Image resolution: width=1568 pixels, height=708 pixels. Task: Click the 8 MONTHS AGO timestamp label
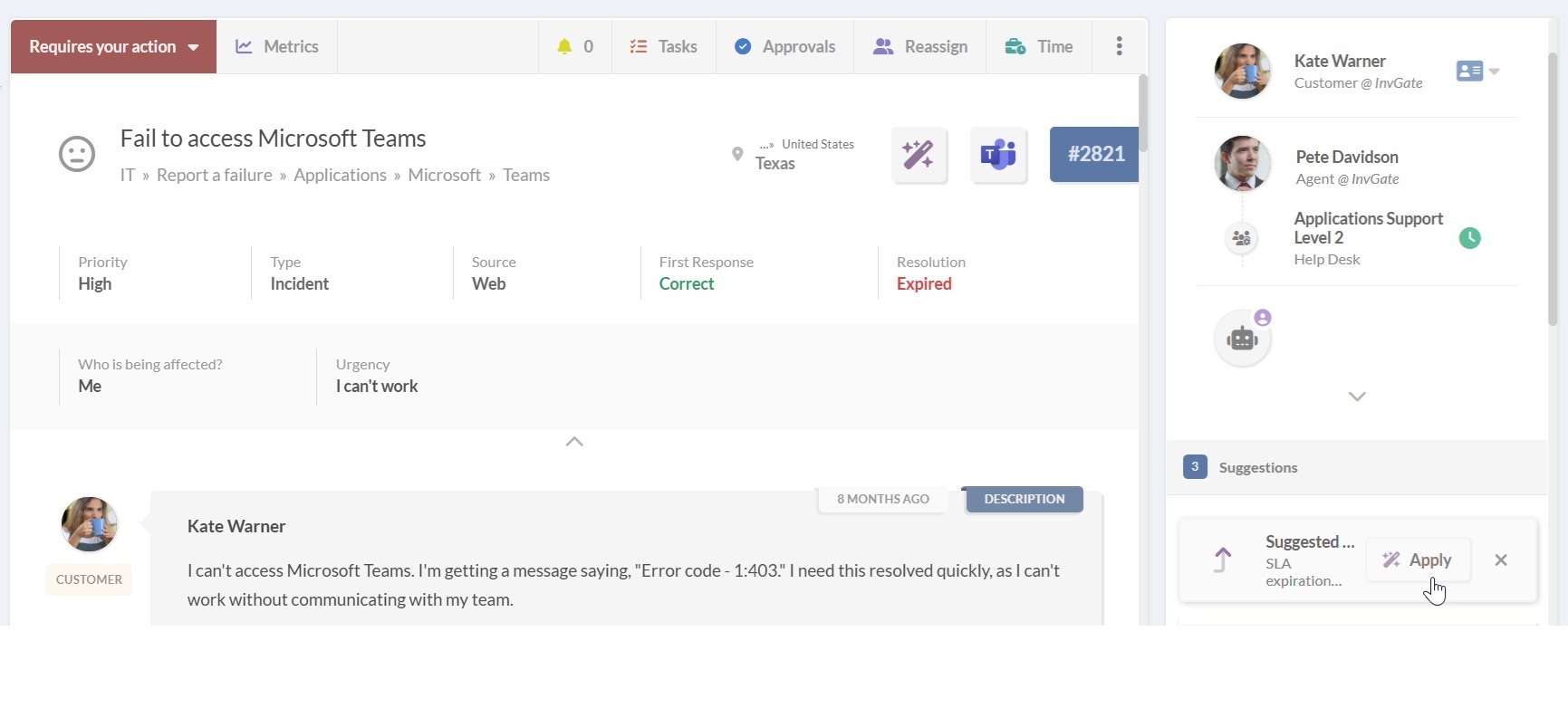[x=883, y=499]
